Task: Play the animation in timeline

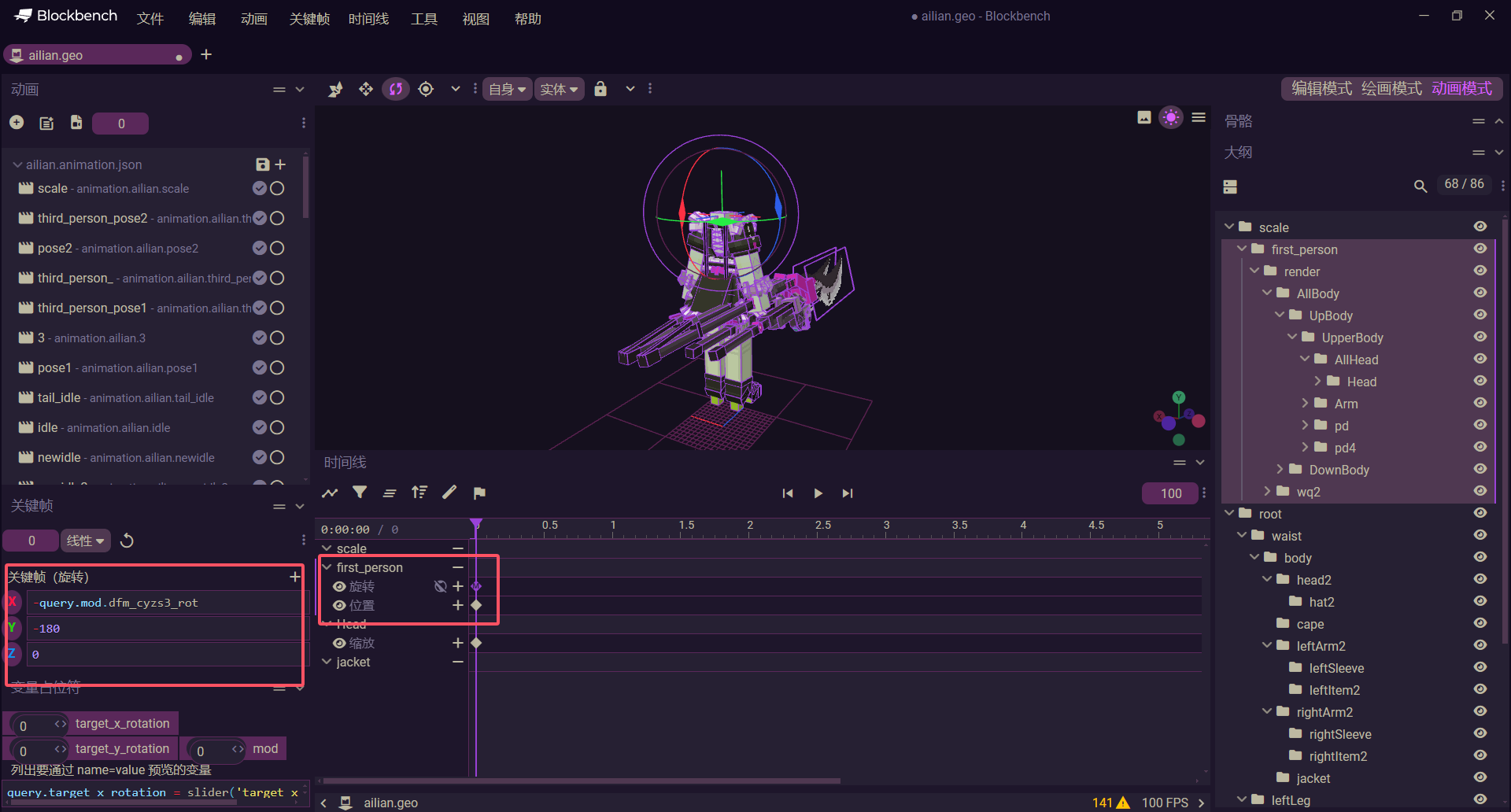Action: 818,493
